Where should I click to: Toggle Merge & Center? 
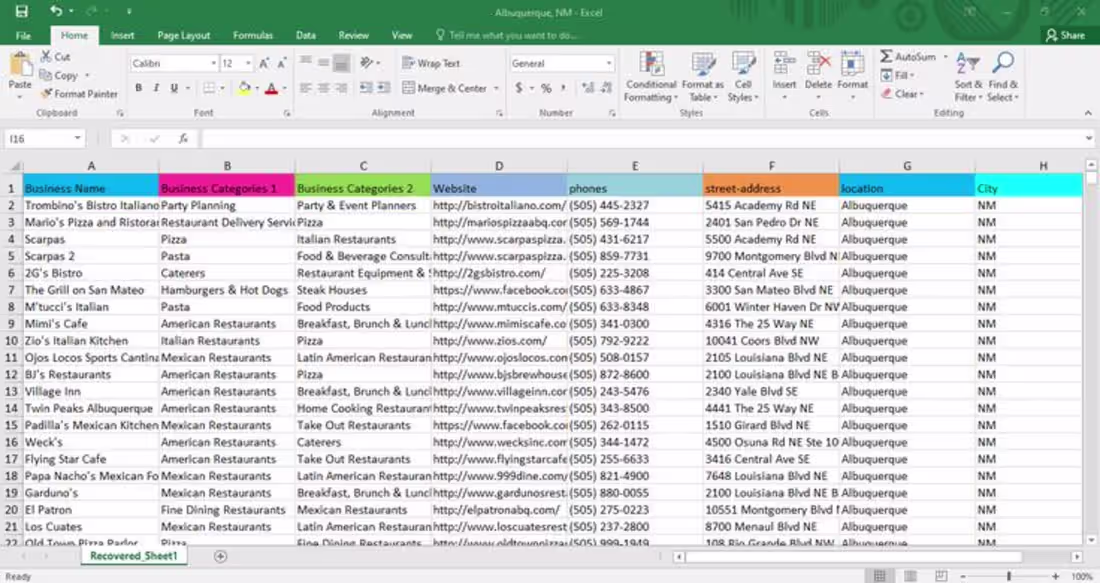coord(445,88)
